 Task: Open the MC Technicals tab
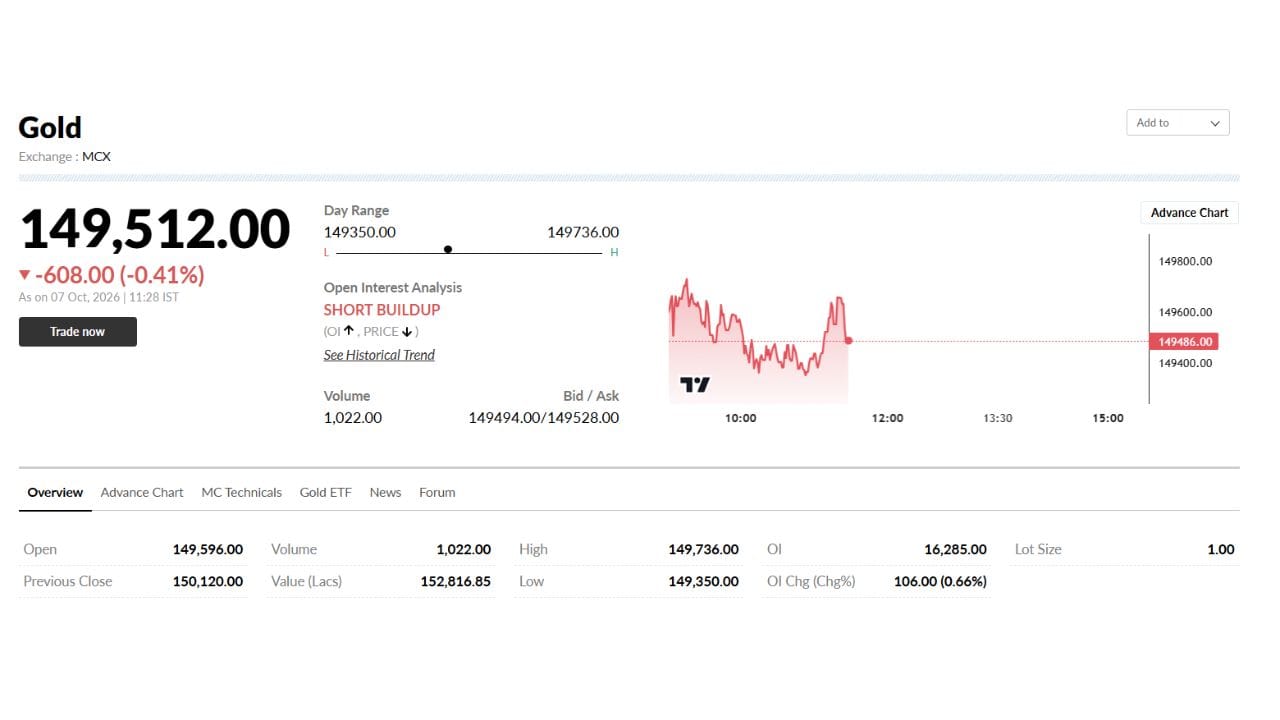[x=241, y=493]
